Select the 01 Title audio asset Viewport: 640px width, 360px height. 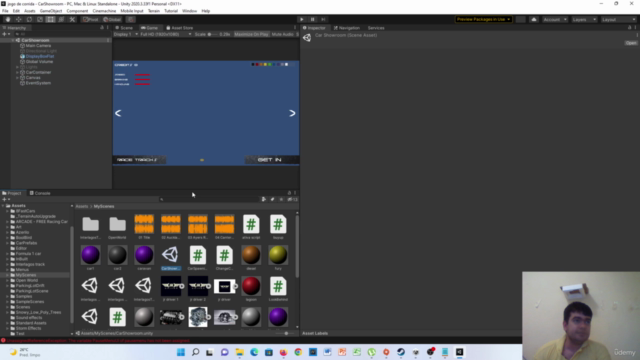coord(144,227)
